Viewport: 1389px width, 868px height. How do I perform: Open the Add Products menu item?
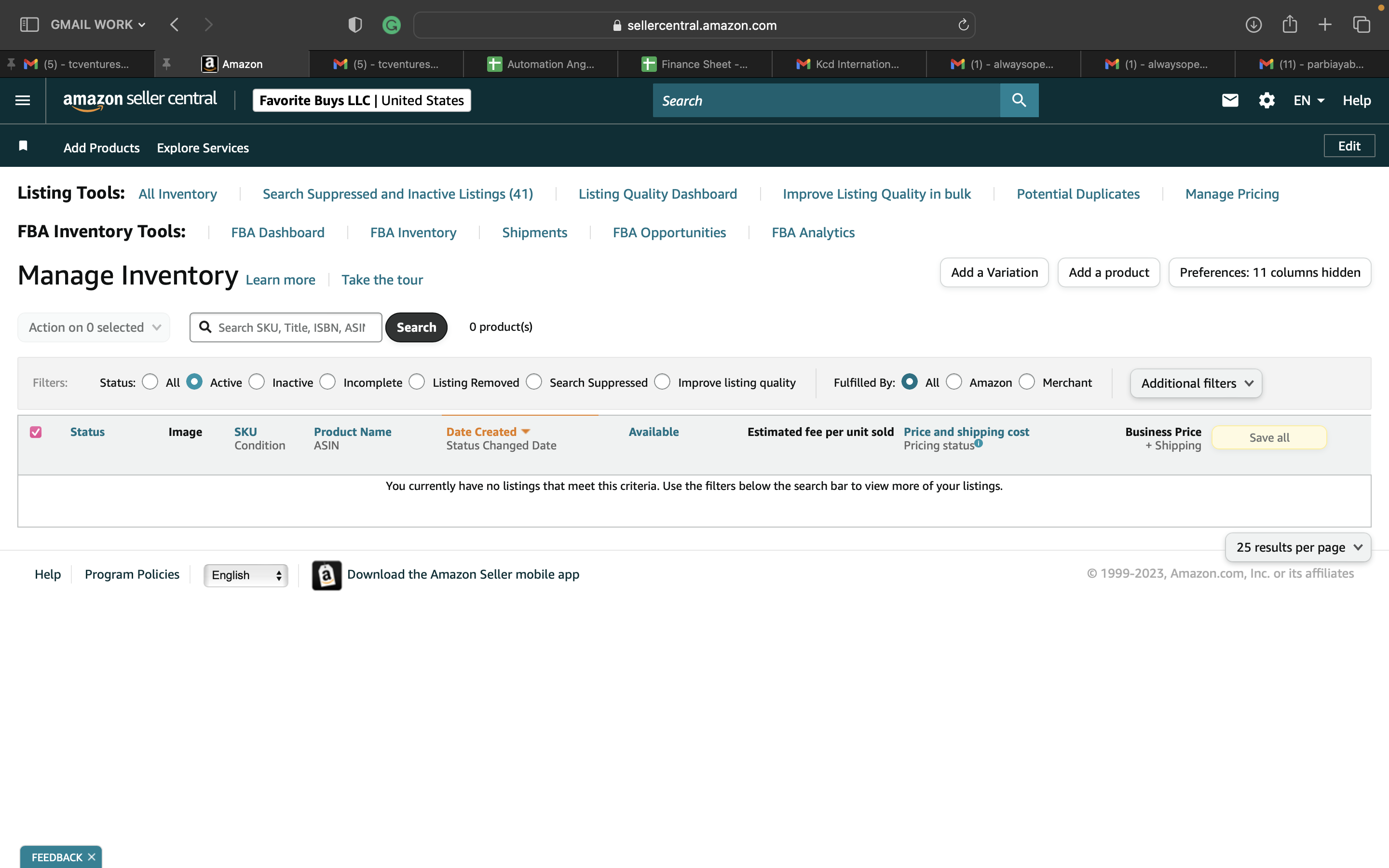click(x=102, y=148)
